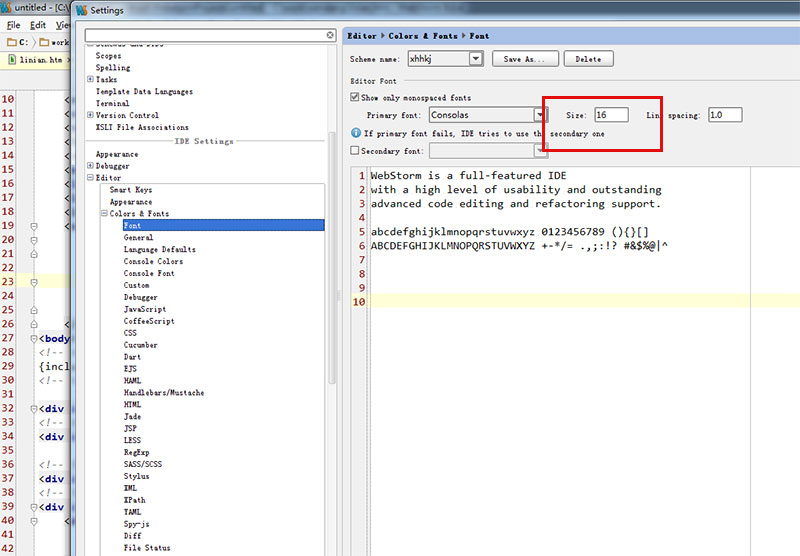
Task: Toggle fold marker on line 23 in editor
Action: [34, 282]
